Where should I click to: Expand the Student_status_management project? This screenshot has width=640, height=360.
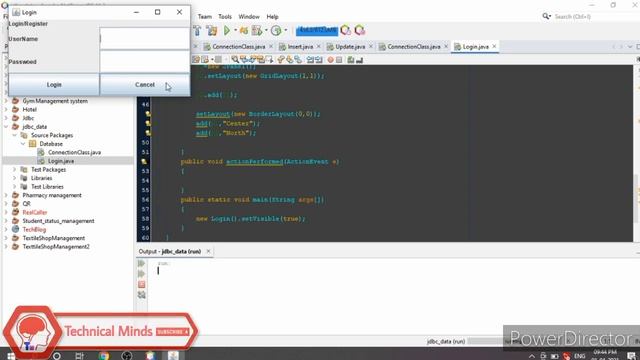click(6, 221)
